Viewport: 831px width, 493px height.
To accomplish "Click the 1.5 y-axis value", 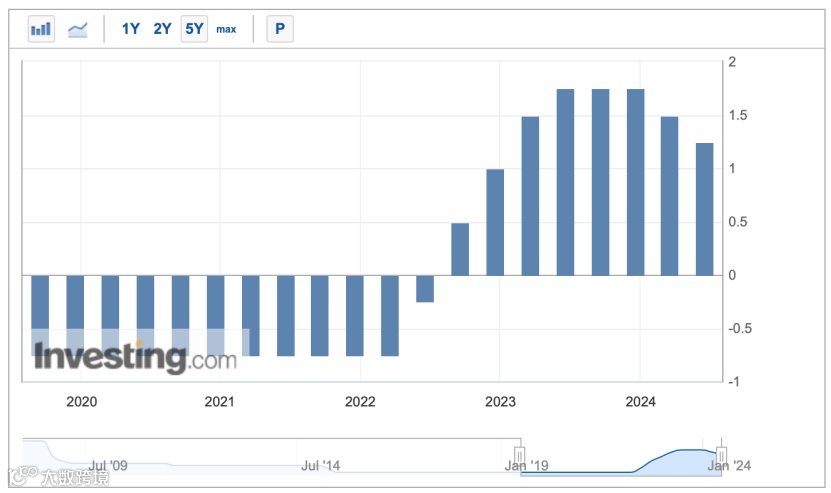I will click(738, 115).
